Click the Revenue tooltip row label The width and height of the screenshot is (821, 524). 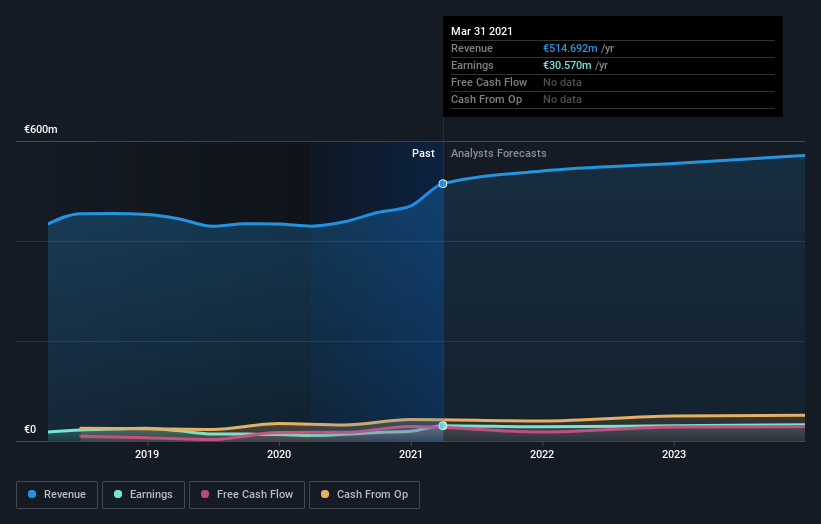pyautogui.click(x=472, y=48)
